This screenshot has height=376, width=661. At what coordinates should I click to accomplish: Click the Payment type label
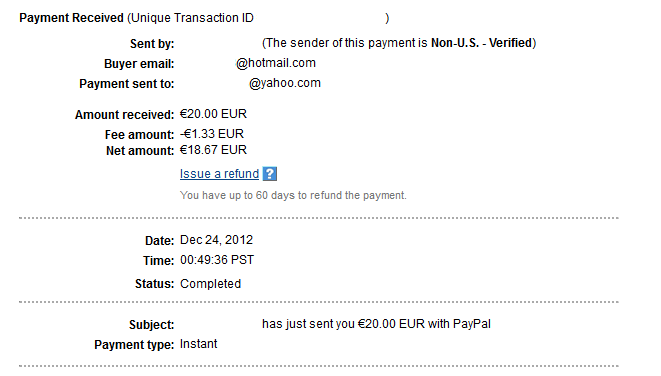134,345
